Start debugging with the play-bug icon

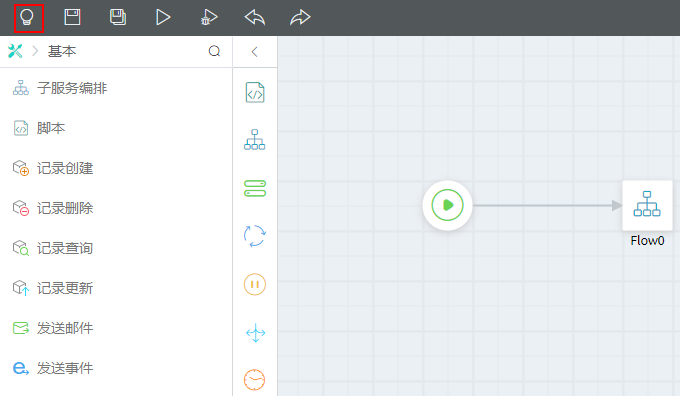(209, 17)
